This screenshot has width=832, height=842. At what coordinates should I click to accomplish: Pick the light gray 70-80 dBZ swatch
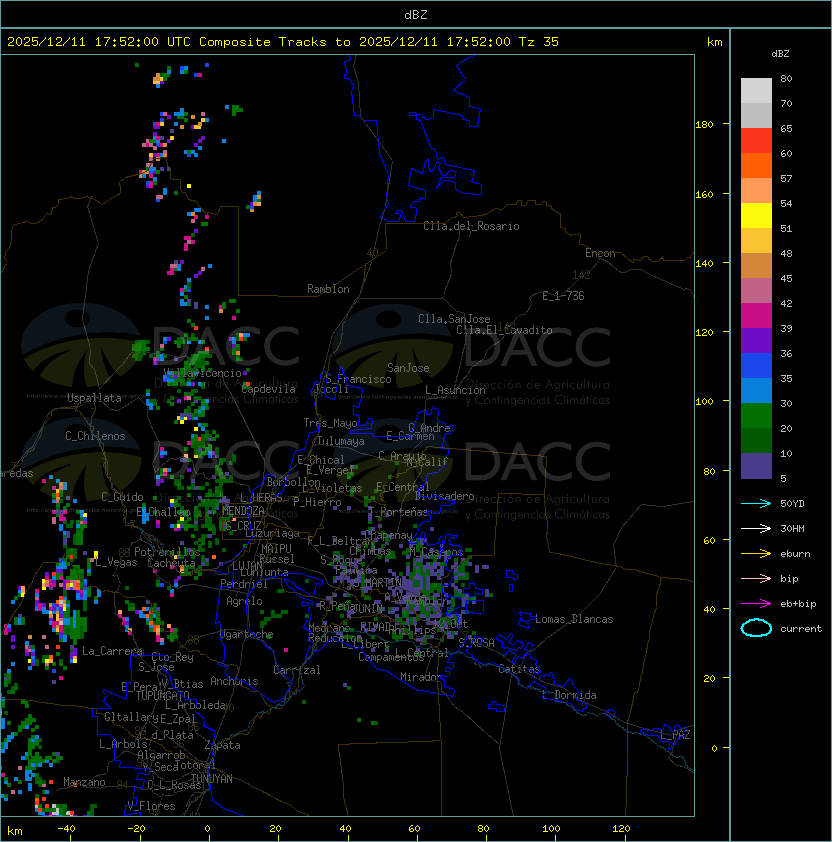(756, 90)
